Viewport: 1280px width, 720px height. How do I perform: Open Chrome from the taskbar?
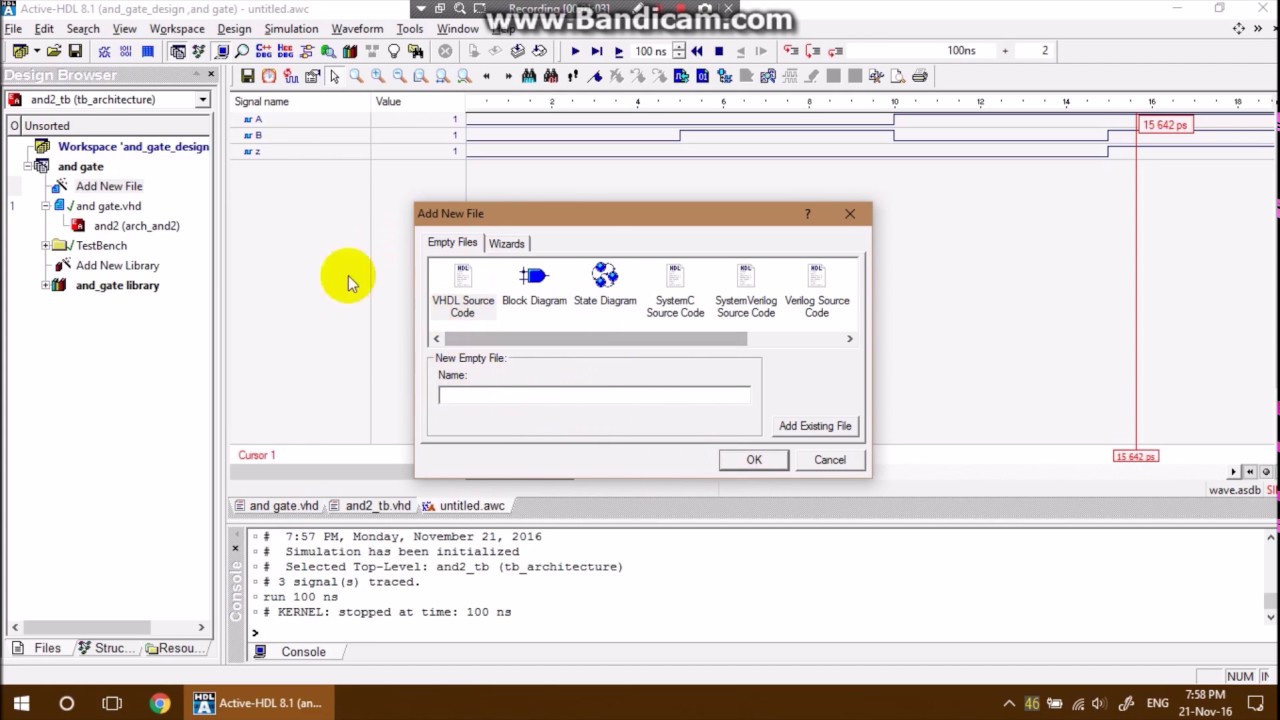[x=159, y=703]
